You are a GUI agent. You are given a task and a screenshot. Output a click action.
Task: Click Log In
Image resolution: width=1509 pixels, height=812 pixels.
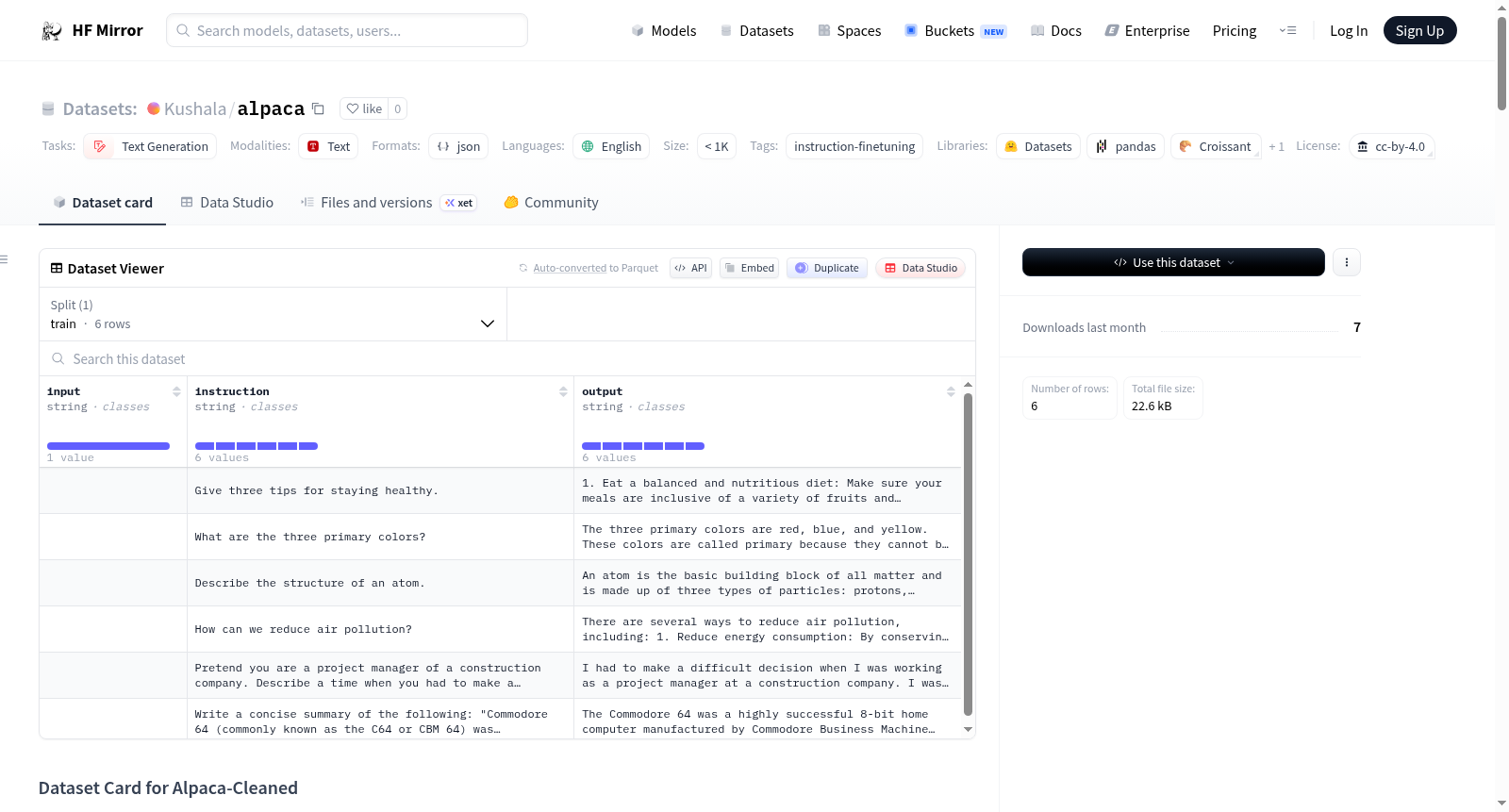(1349, 30)
